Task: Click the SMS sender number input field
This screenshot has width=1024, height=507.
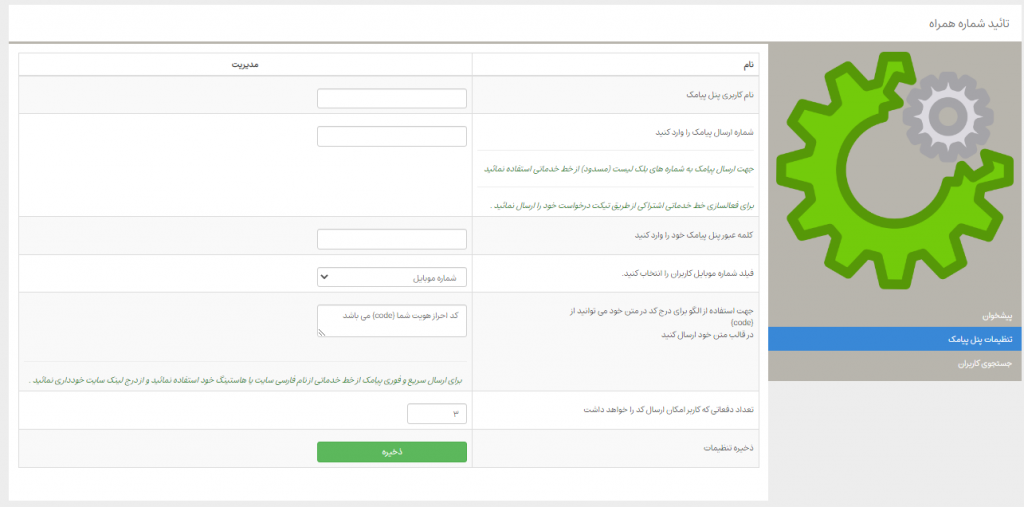Action: [392, 136]
